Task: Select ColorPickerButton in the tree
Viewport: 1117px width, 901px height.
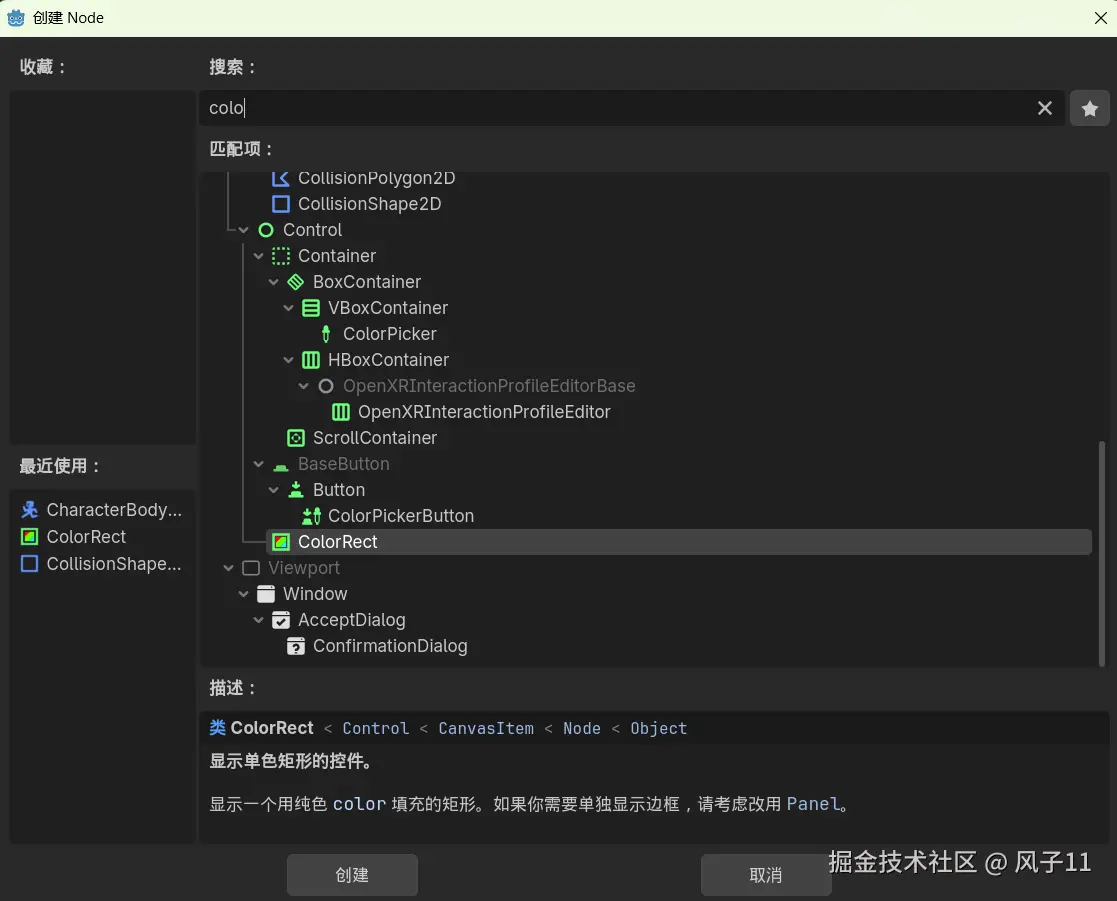Action: pos(400,516)
